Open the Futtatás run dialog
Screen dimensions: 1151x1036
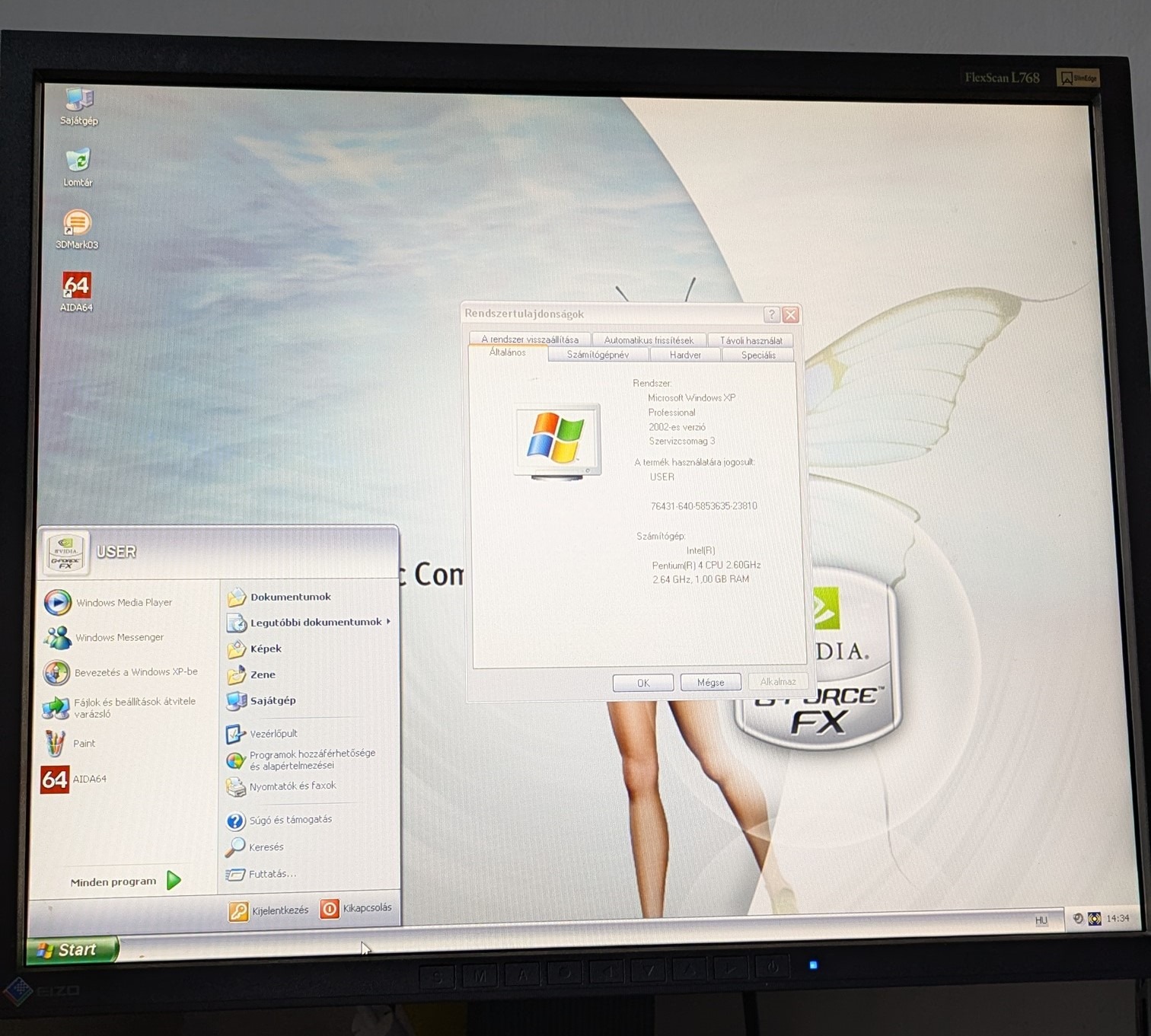[261, 874]
